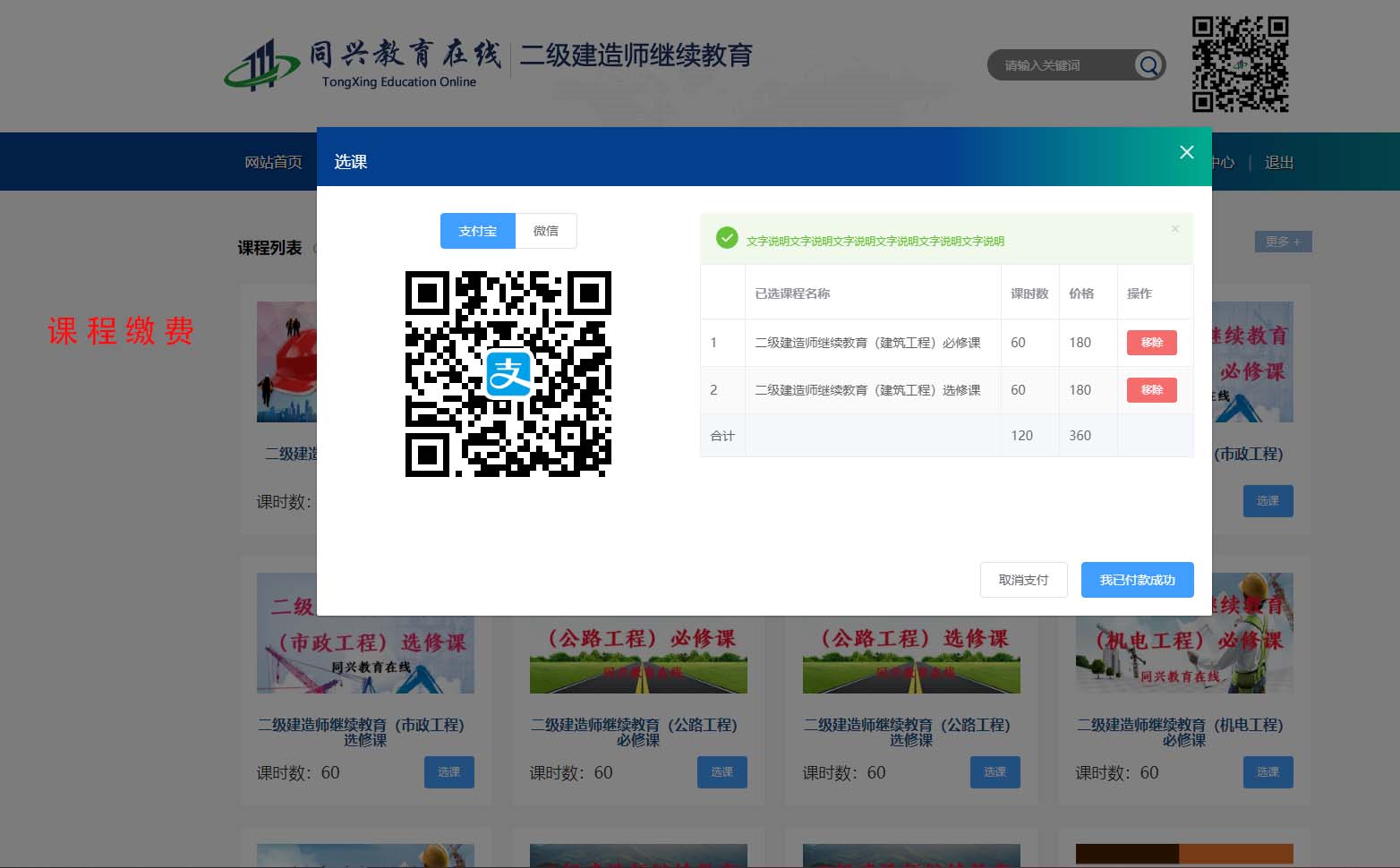
Task: Close the 选课 dialog with the X
Action: point(1187,152)
